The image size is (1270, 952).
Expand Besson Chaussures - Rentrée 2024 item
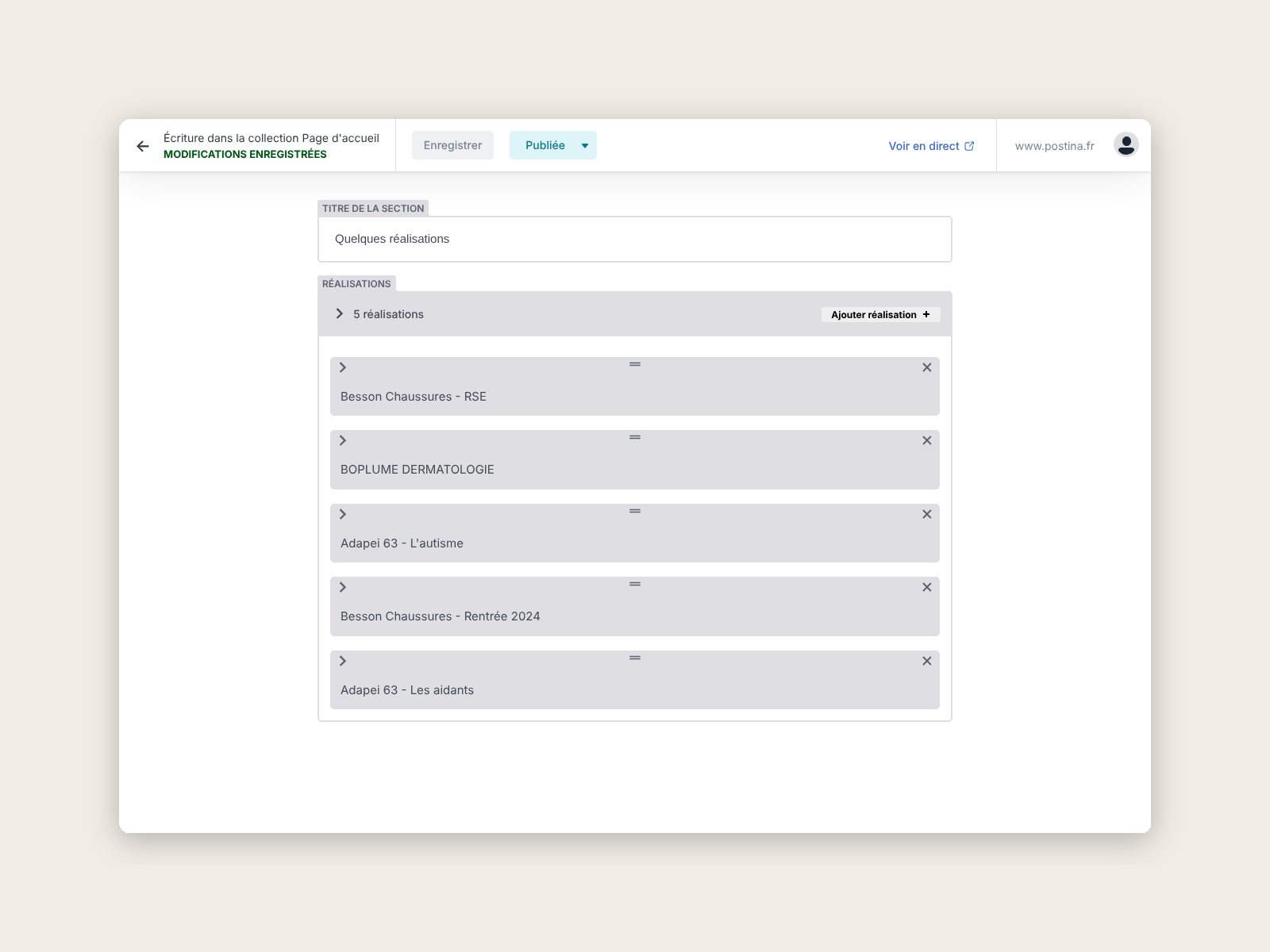(343, 587)
